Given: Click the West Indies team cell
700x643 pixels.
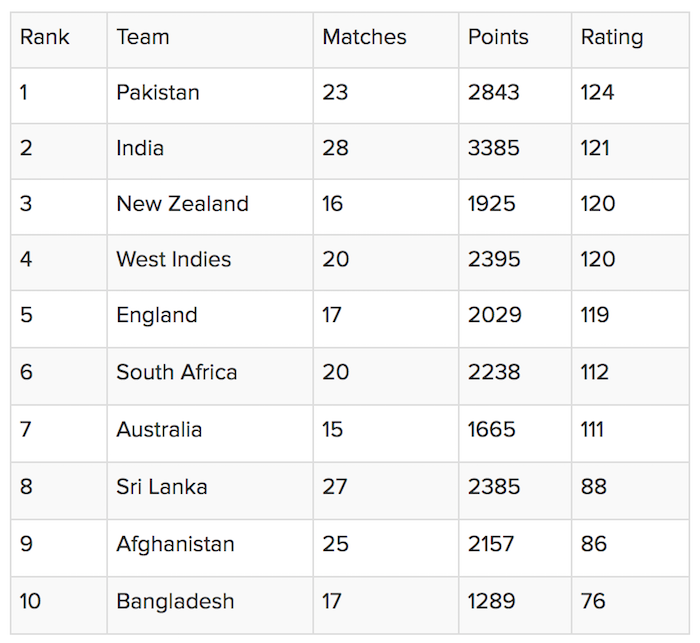Looking at the screenshot, I should click(x=173, y=260).
